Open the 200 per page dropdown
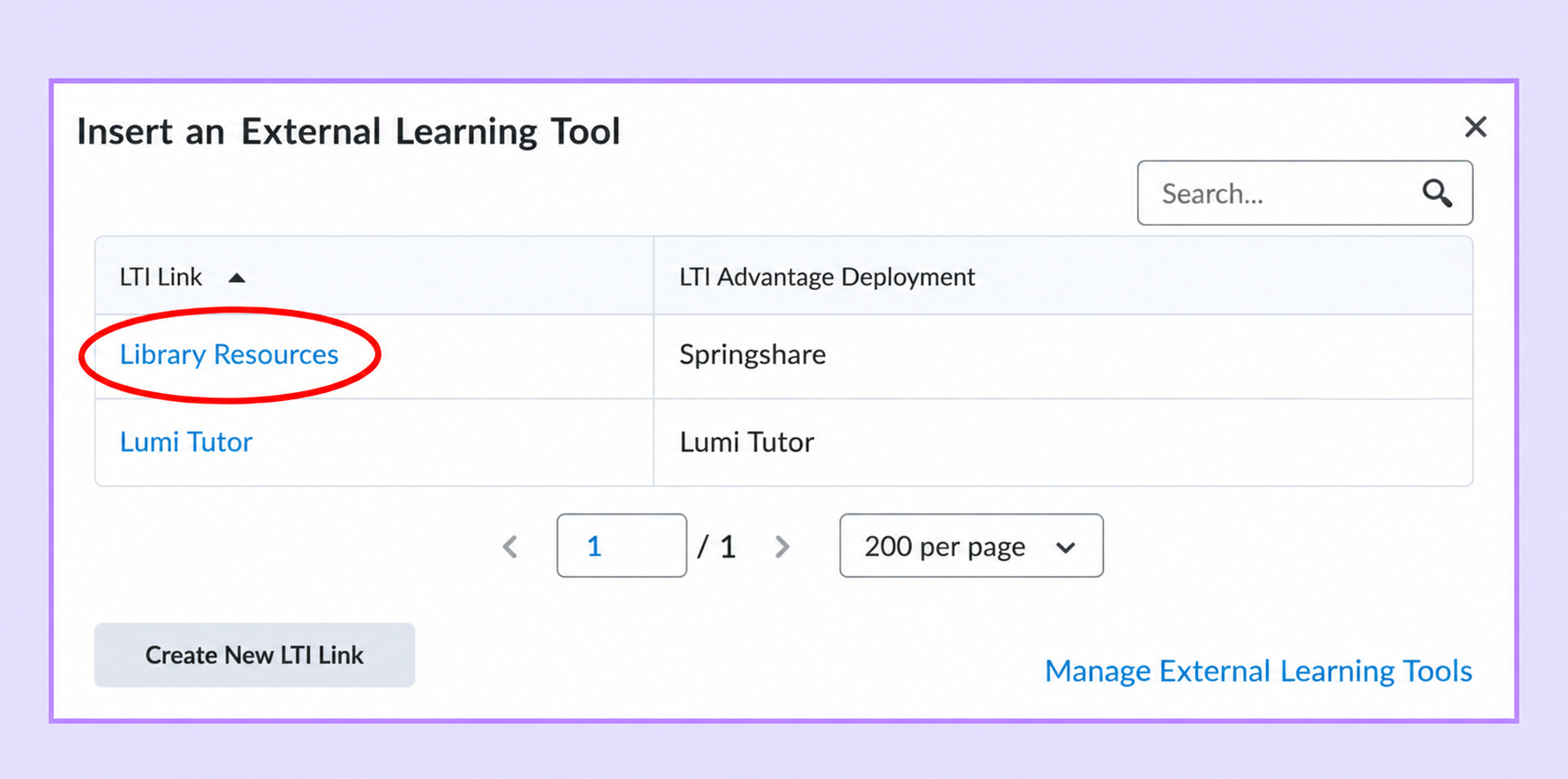The height and width of the screenshot is (779, 1568). point(971,545)
